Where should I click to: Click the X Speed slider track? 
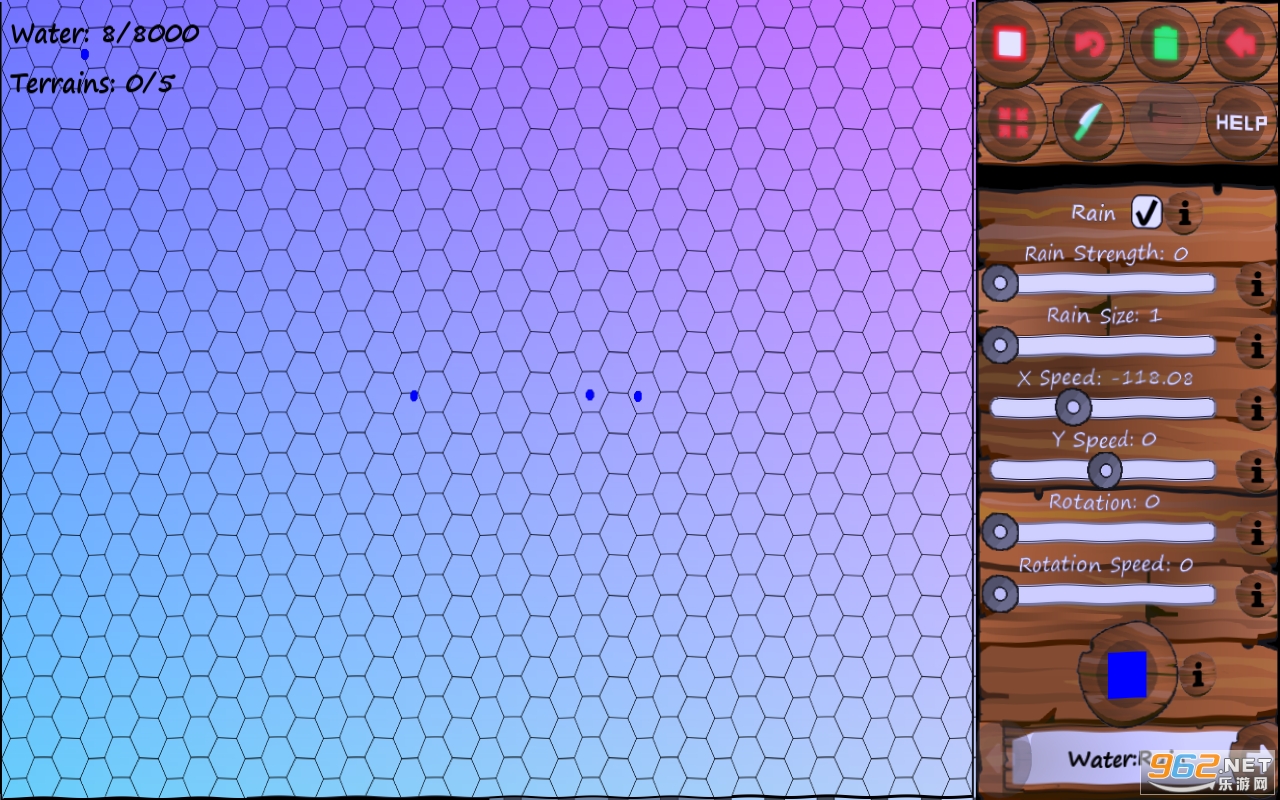point(1102,408)
